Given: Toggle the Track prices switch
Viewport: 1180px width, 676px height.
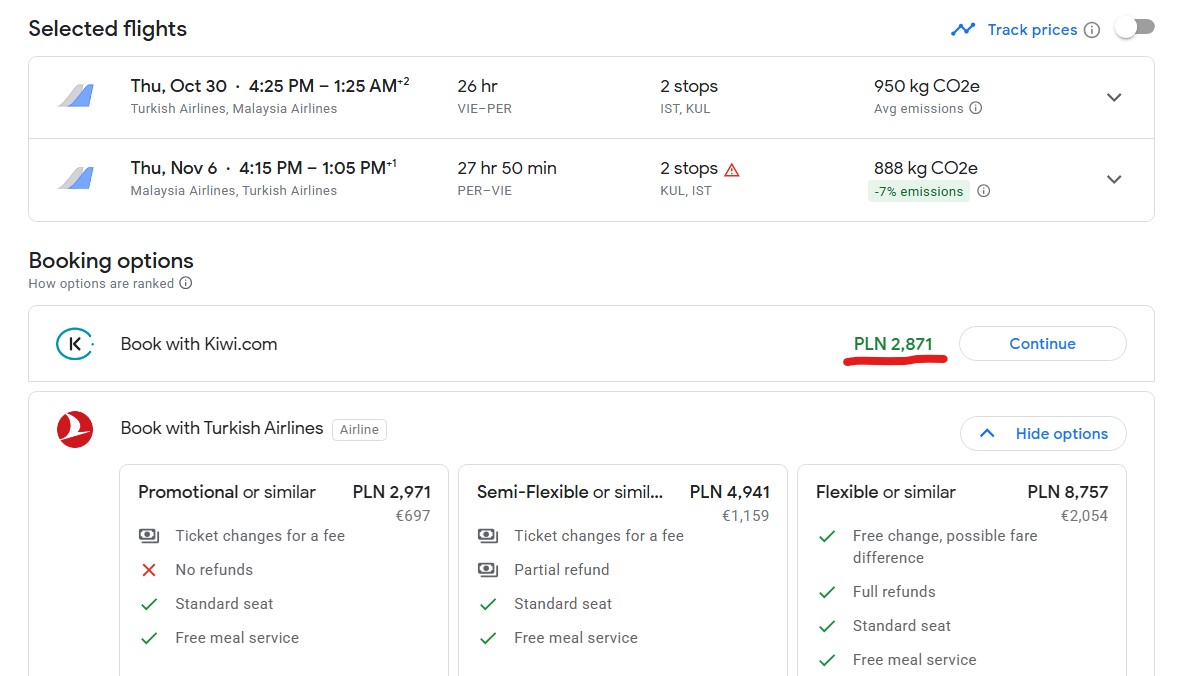Looking at the screenshot, I should click(1135, 28).
